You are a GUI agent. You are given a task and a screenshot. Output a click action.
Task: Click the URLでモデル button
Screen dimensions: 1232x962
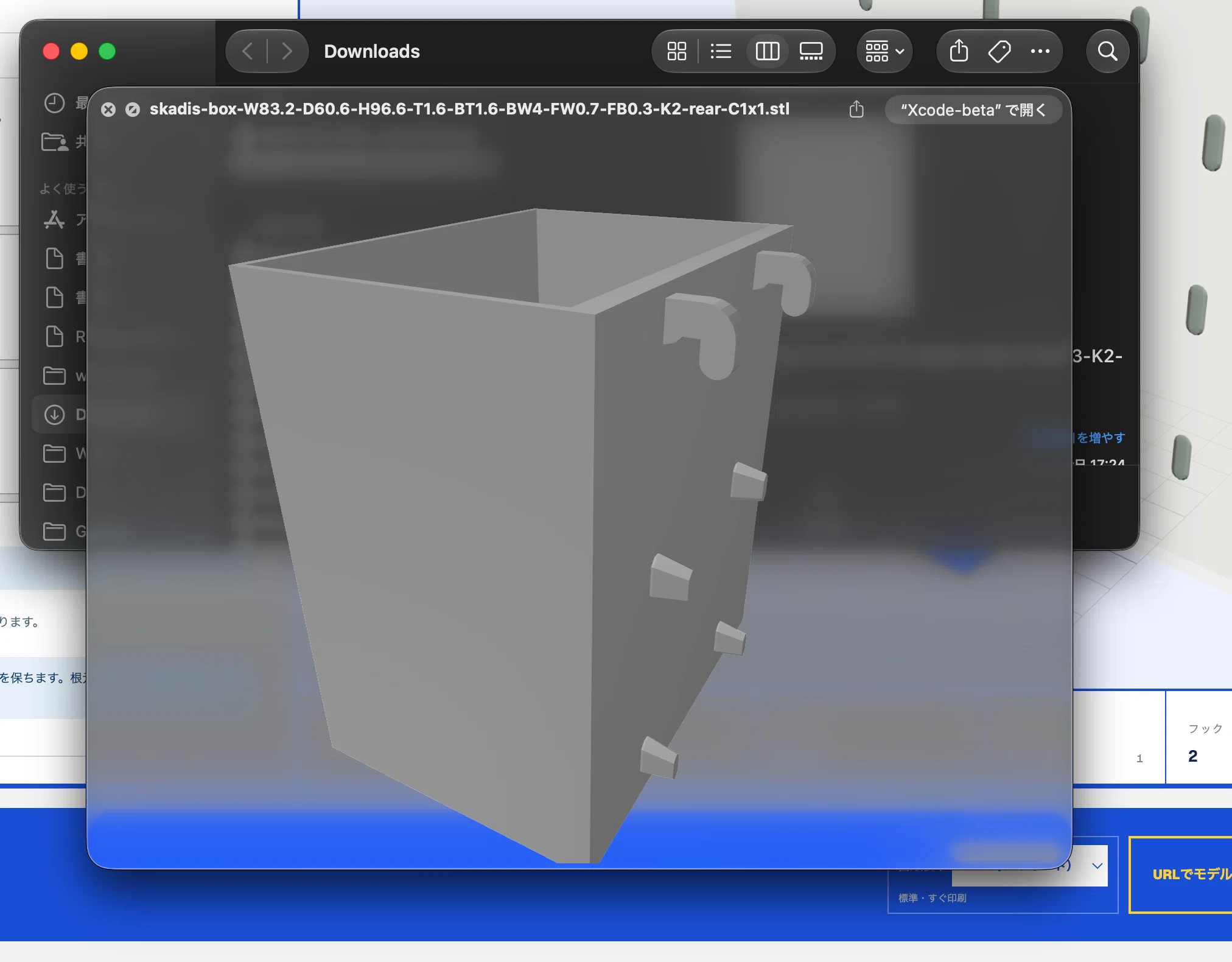pos(1180,874)
